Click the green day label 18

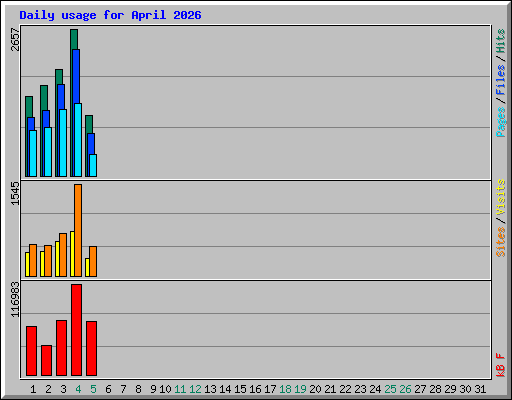coord(285,389)
